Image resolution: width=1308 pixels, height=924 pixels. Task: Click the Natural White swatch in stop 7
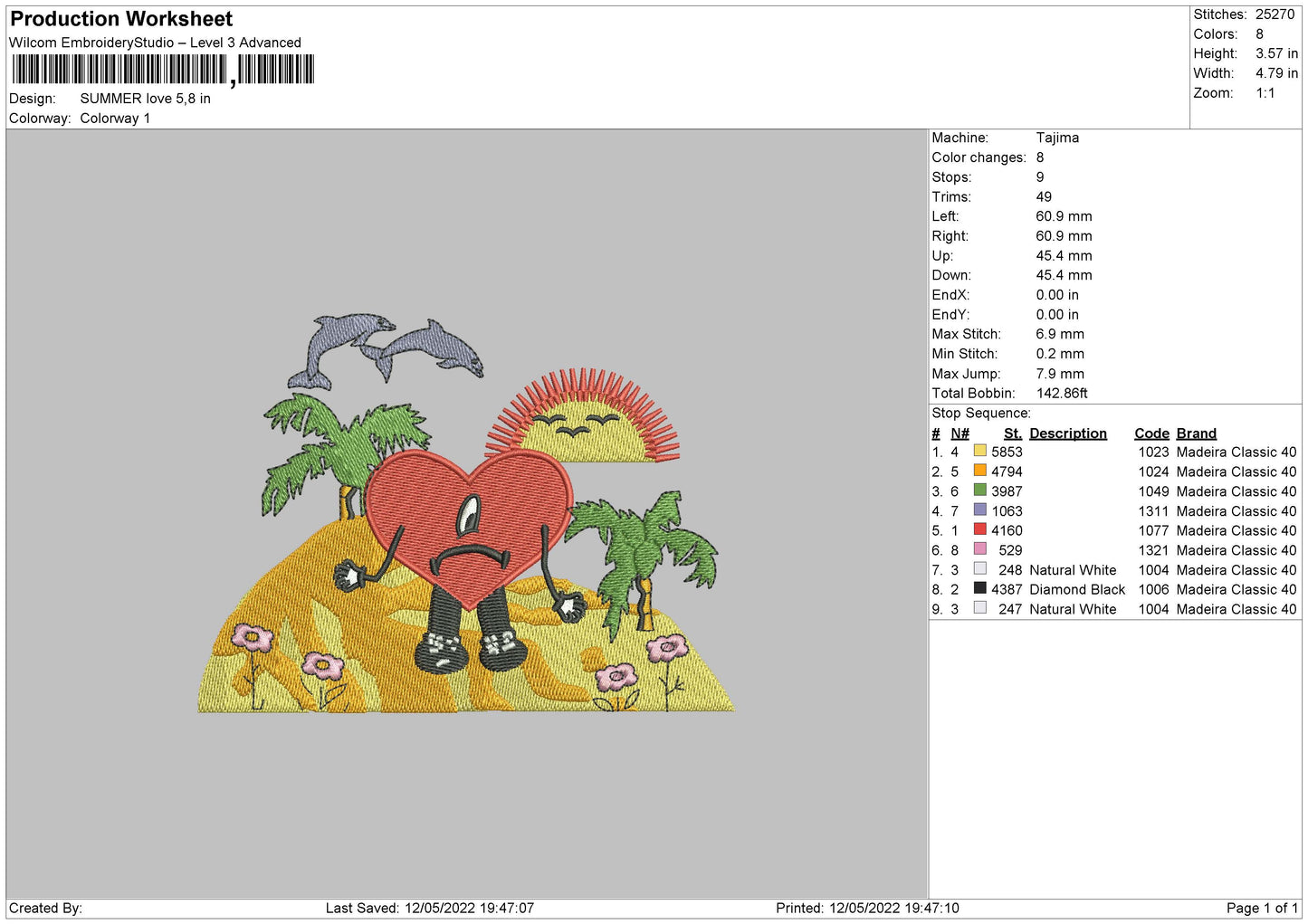979,568
